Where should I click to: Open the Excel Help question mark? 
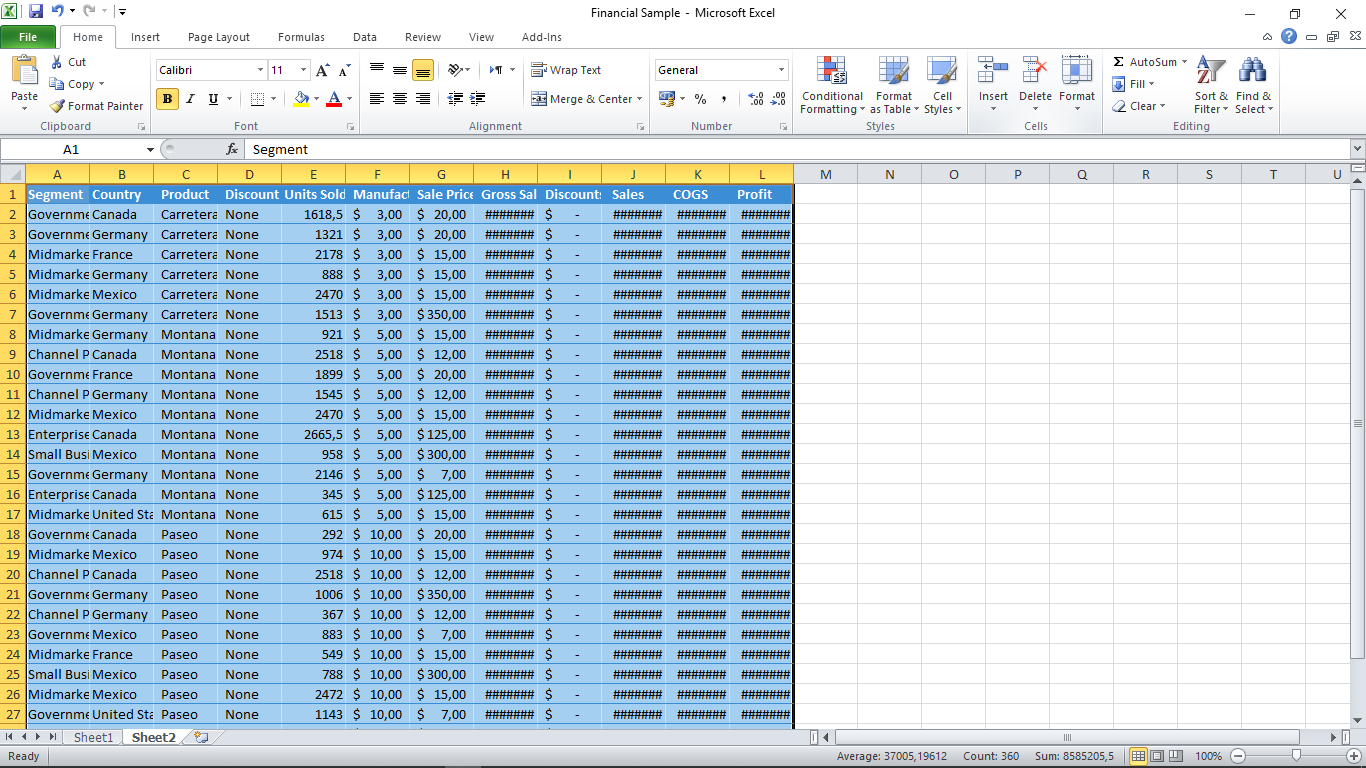(x=1289, y=37)
